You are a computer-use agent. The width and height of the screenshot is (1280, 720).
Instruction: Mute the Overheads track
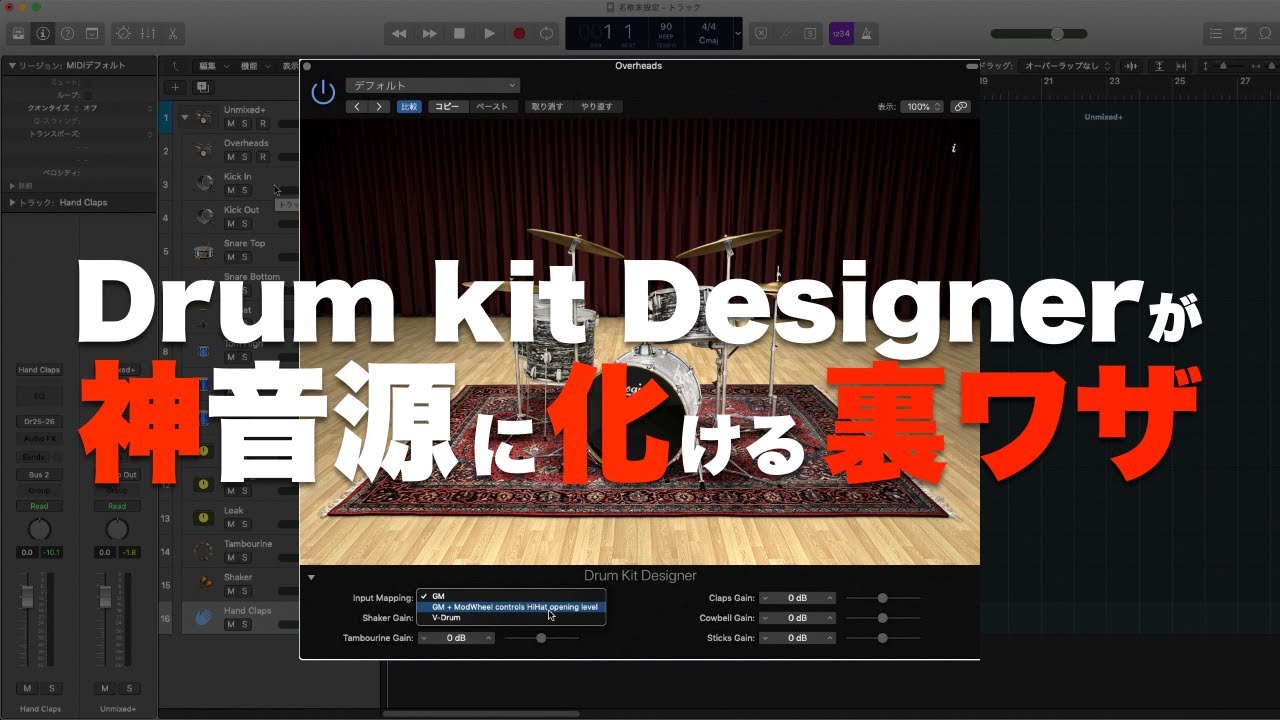[231, 157]
